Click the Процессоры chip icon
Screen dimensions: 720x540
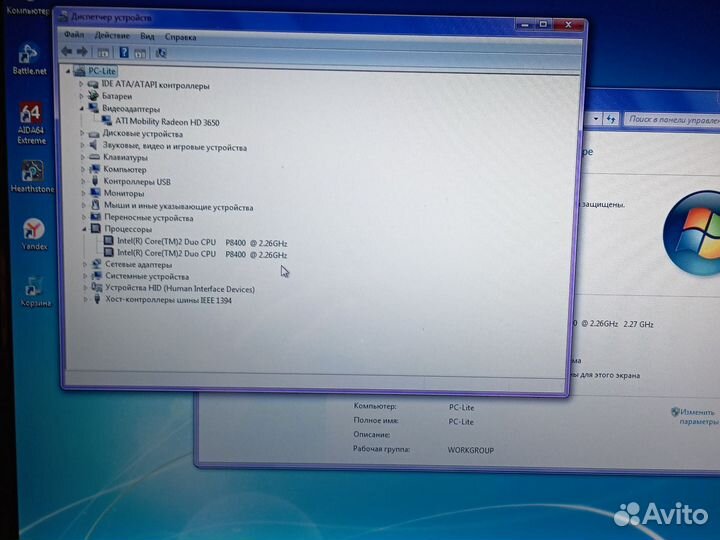coord(96,228)
